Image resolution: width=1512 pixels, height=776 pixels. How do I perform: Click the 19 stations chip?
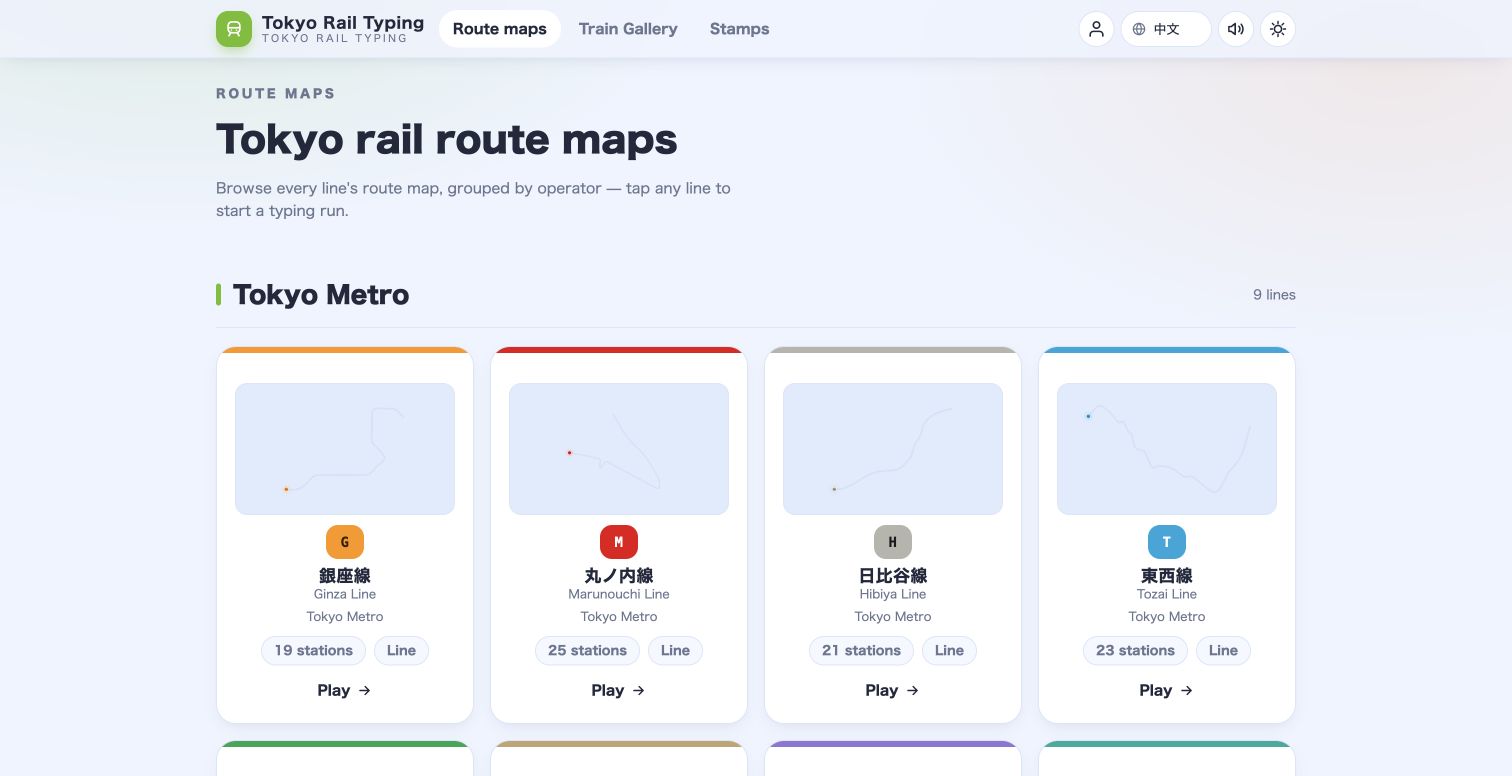click(314, 650)
